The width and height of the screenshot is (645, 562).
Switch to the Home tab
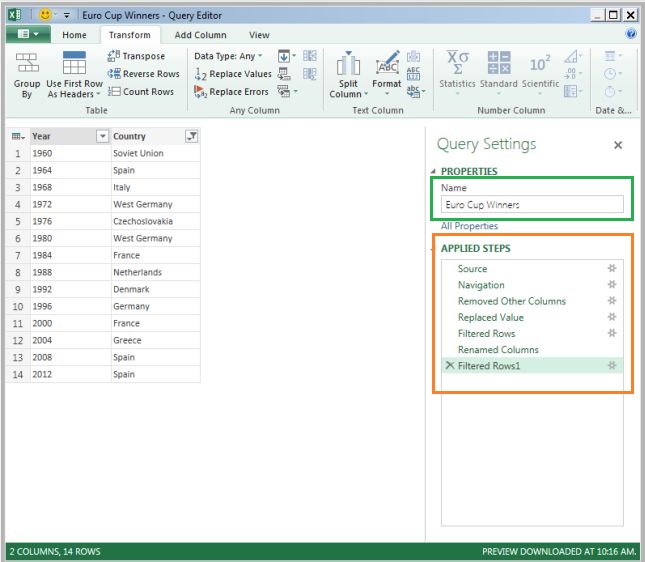tap(74, 35)
